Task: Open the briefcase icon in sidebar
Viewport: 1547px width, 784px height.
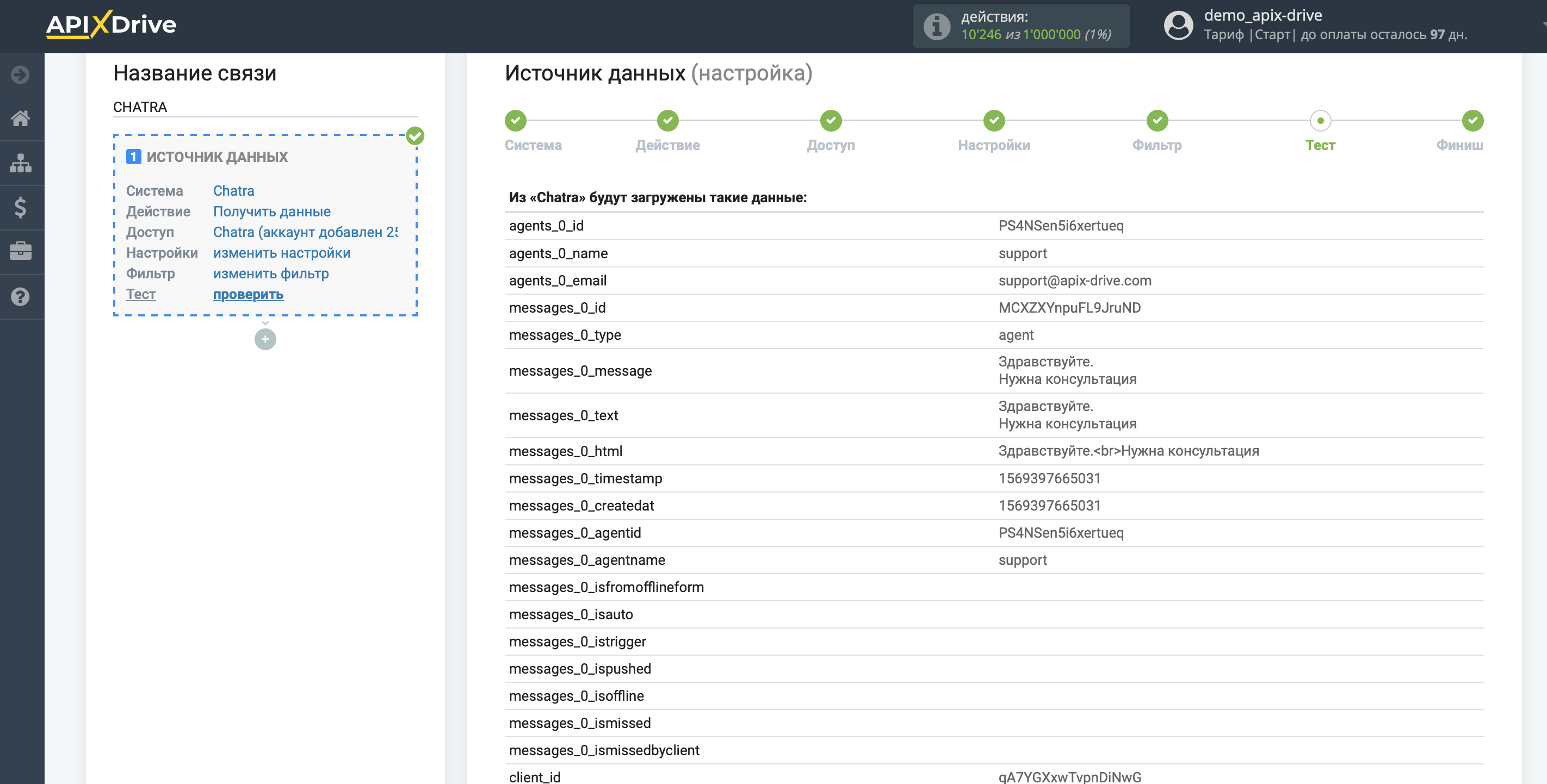Action: tap(21, 252)
